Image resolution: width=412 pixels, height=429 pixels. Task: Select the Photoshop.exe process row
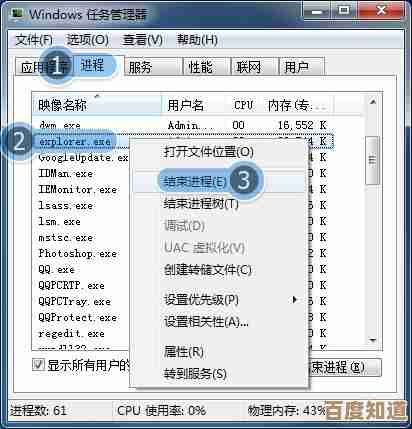pyautogui.click(x=78, y=254)
